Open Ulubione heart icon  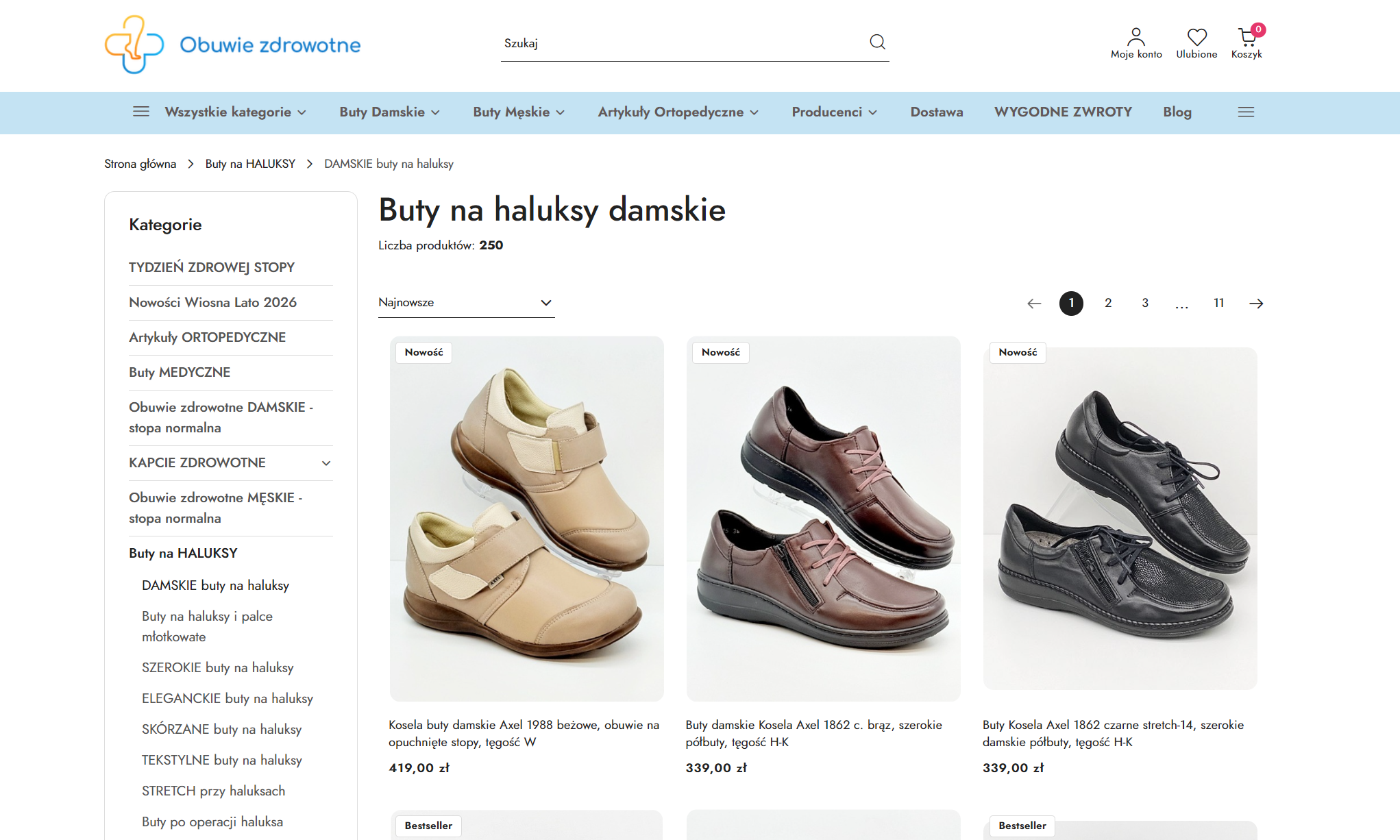click(1196, 37)
